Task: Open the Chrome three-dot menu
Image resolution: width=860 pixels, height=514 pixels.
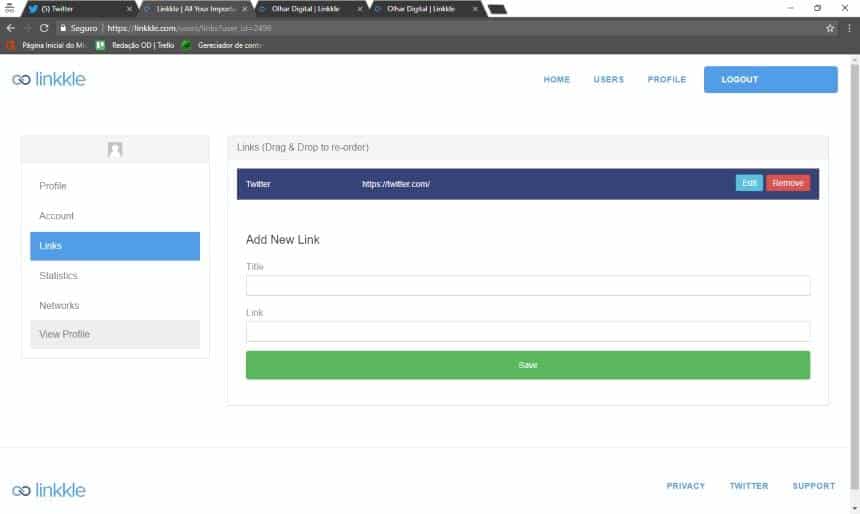Action: tap(849, 28)
